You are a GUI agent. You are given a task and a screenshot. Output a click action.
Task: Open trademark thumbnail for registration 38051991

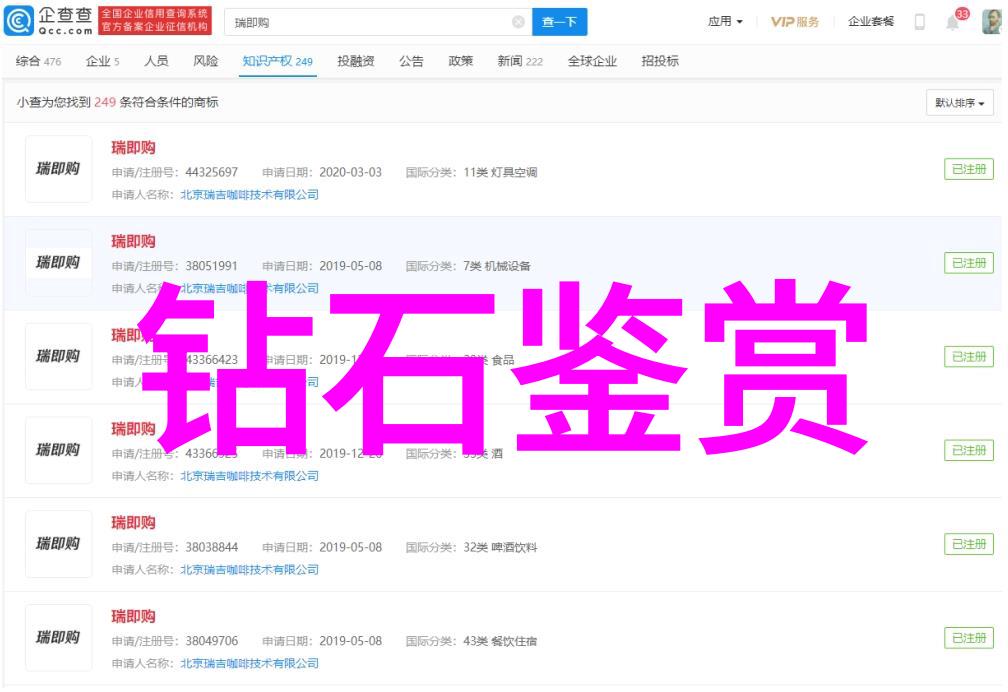pyautogui.click(x=58, y=262)
